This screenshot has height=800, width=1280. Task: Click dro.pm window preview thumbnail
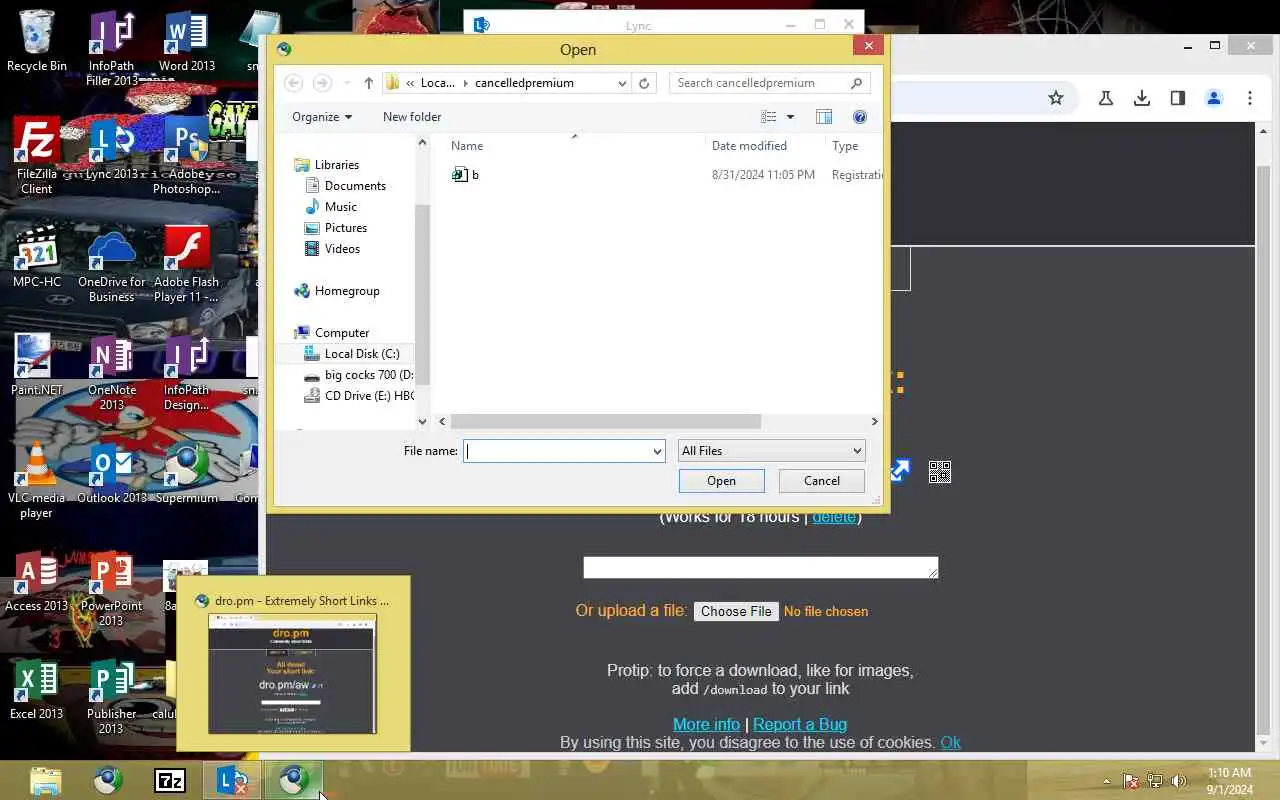292,673
